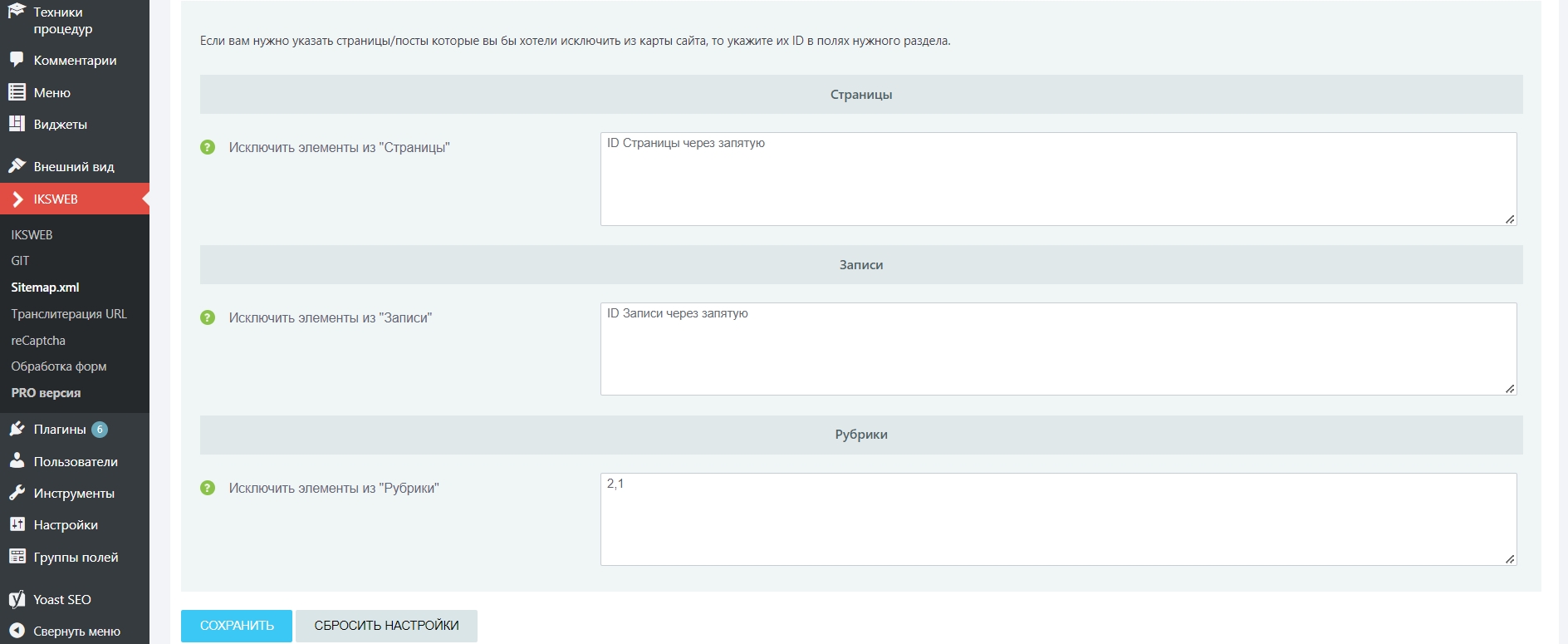Click the IKSWEB chevron icon

17,199
